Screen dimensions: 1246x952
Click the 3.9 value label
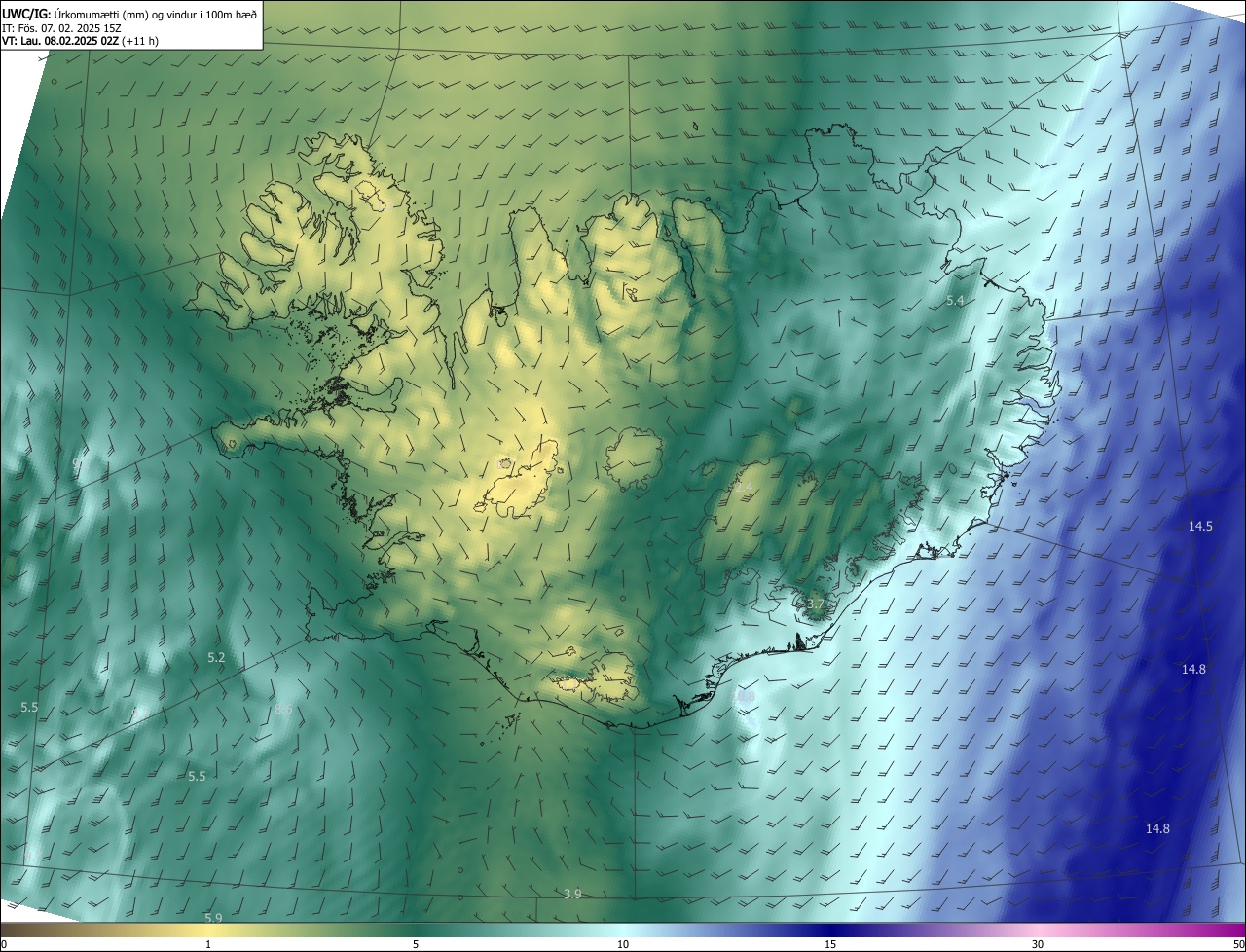click(572, 894)
